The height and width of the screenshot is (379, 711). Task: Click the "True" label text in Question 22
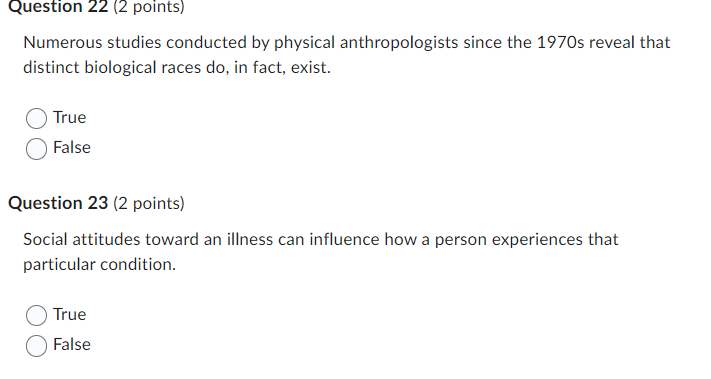point(69,117)
